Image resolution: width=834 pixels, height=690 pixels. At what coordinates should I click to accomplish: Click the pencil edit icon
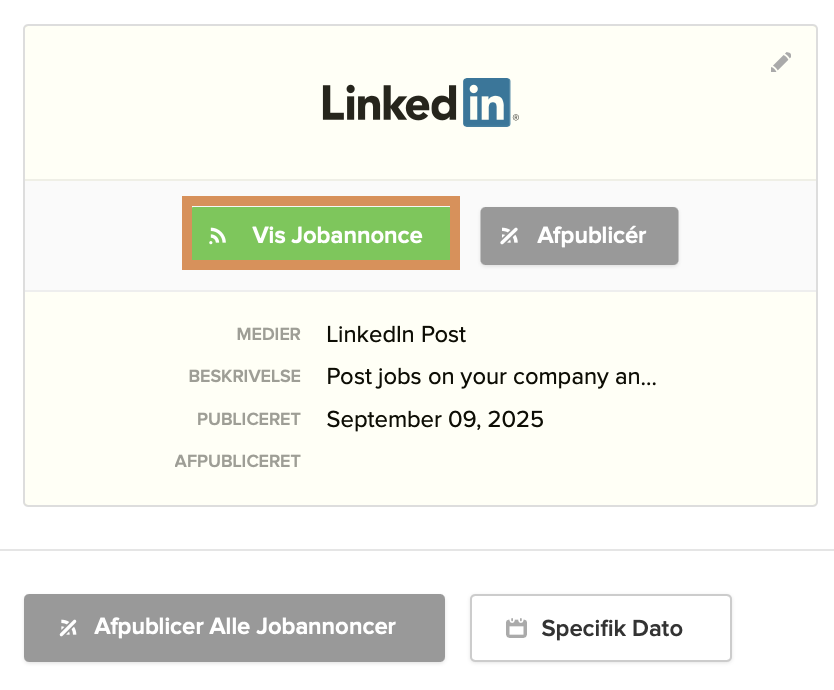point(781,62)
